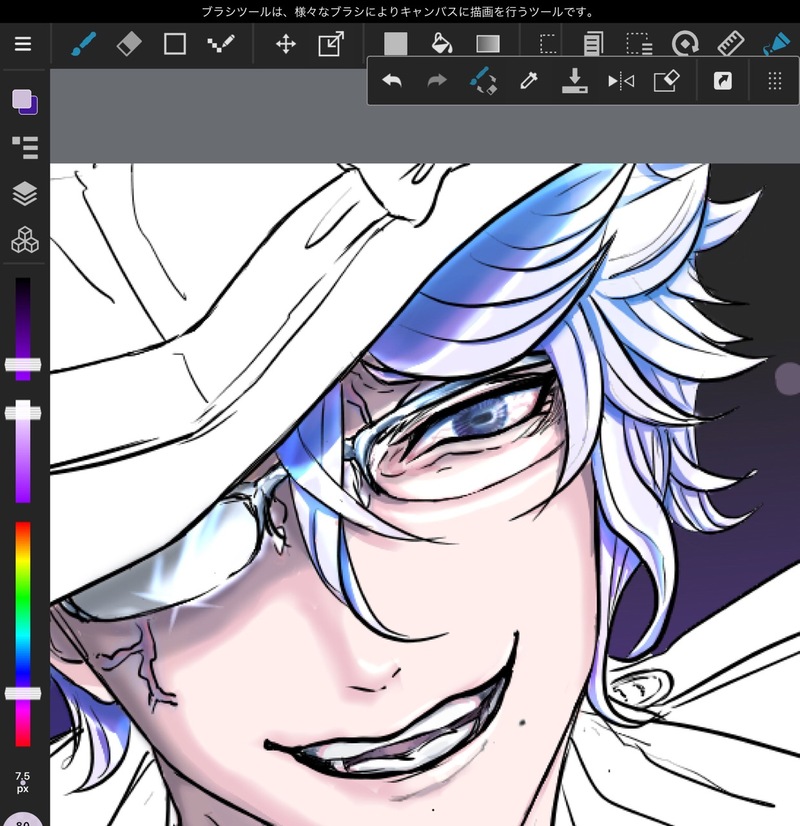Activate the Move tool

[286, 44]
